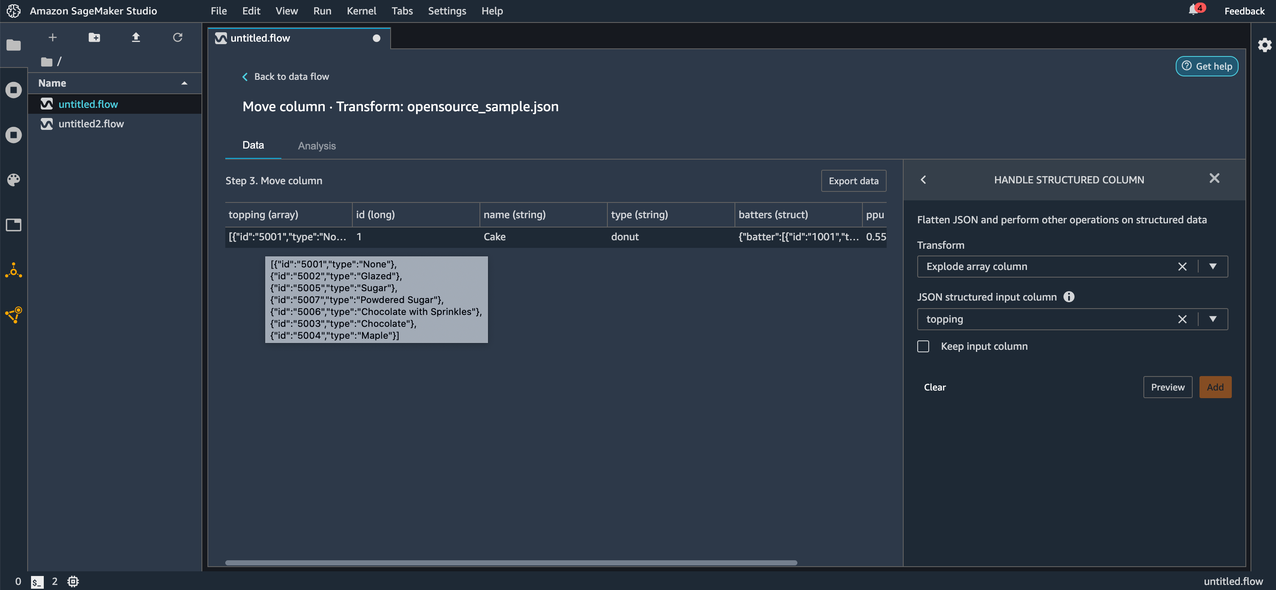Click the Export data button

853,181
